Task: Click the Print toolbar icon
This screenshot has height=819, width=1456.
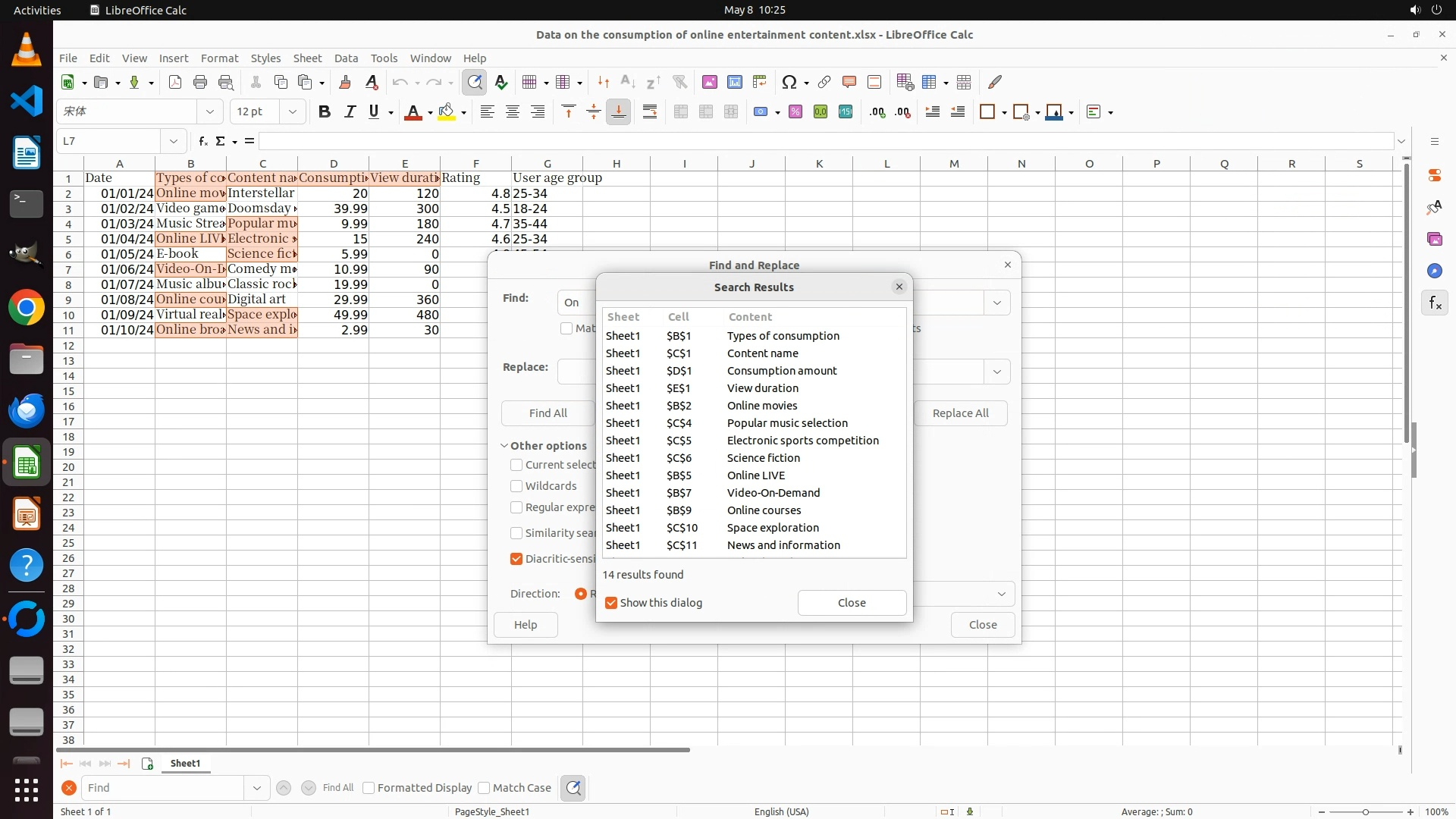Action: click(200, 83)
